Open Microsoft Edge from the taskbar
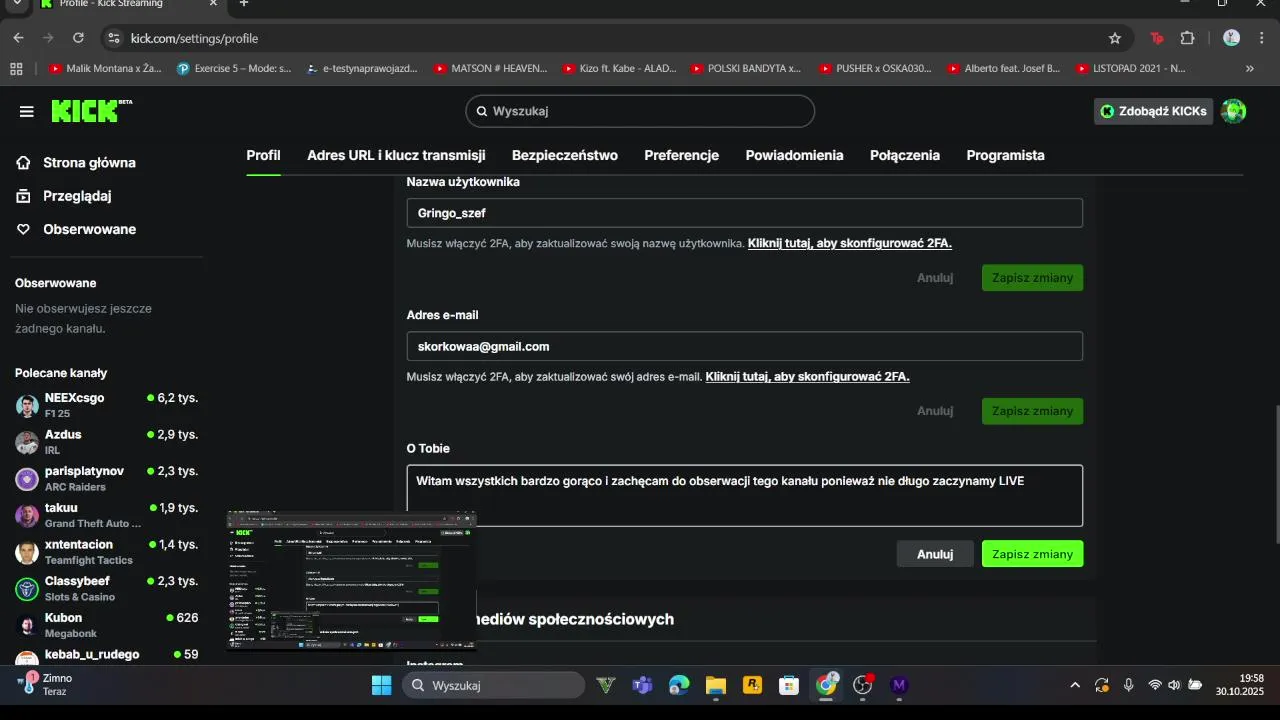Image resolution: width=1280 pixels, height=720 pixels. tap(679, 685)
